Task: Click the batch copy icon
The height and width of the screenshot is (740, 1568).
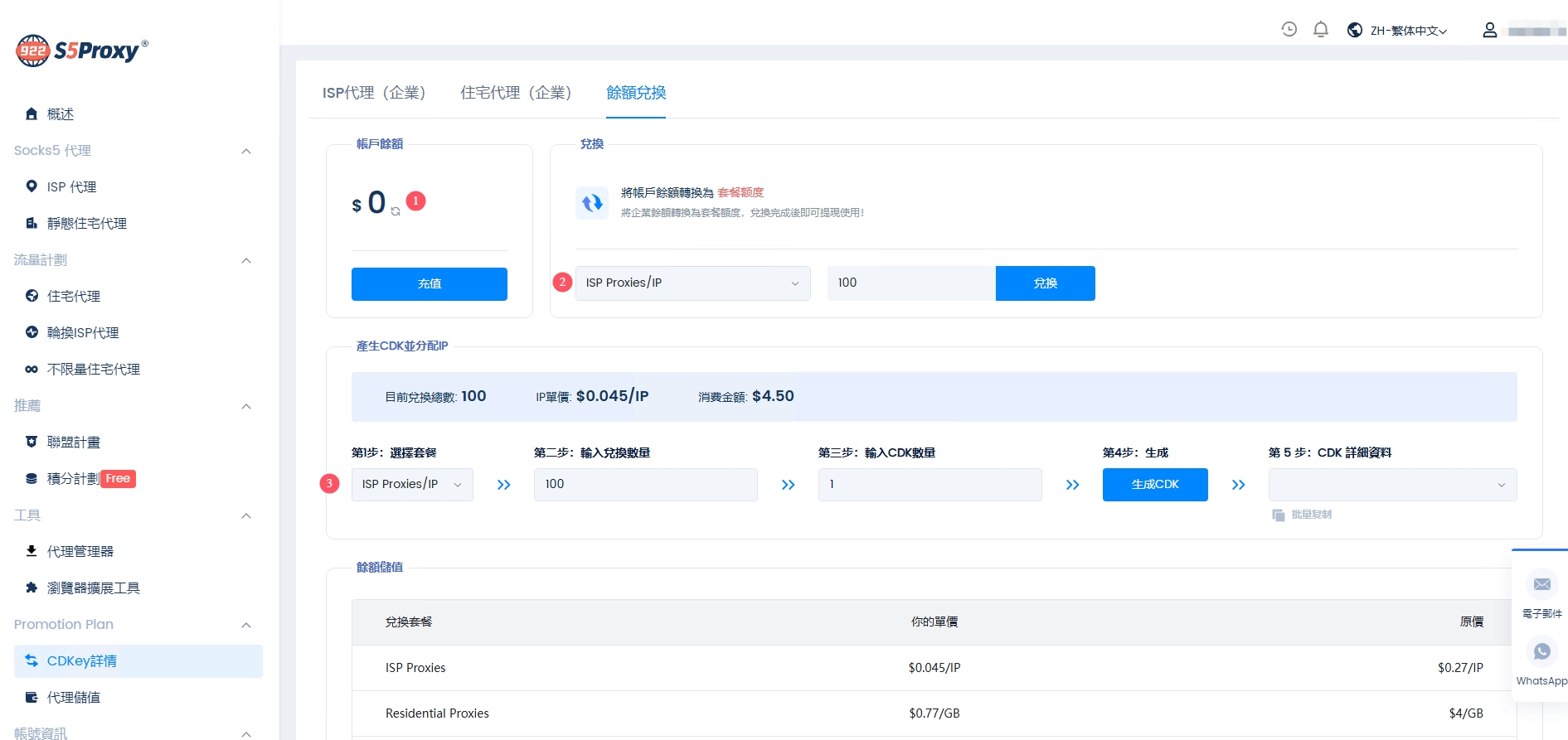Action: [x=1278, y=515]
